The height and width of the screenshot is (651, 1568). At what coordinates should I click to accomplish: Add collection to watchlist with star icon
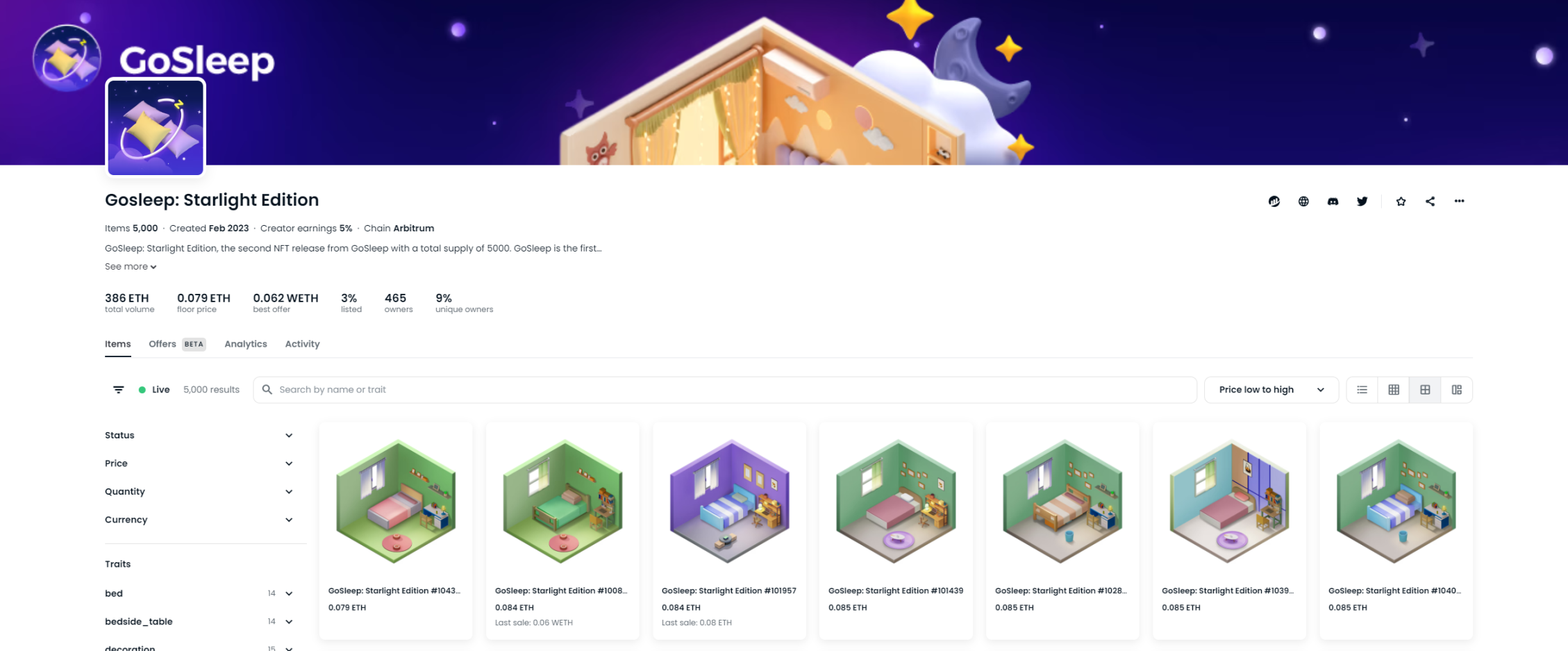point(1401,201)
